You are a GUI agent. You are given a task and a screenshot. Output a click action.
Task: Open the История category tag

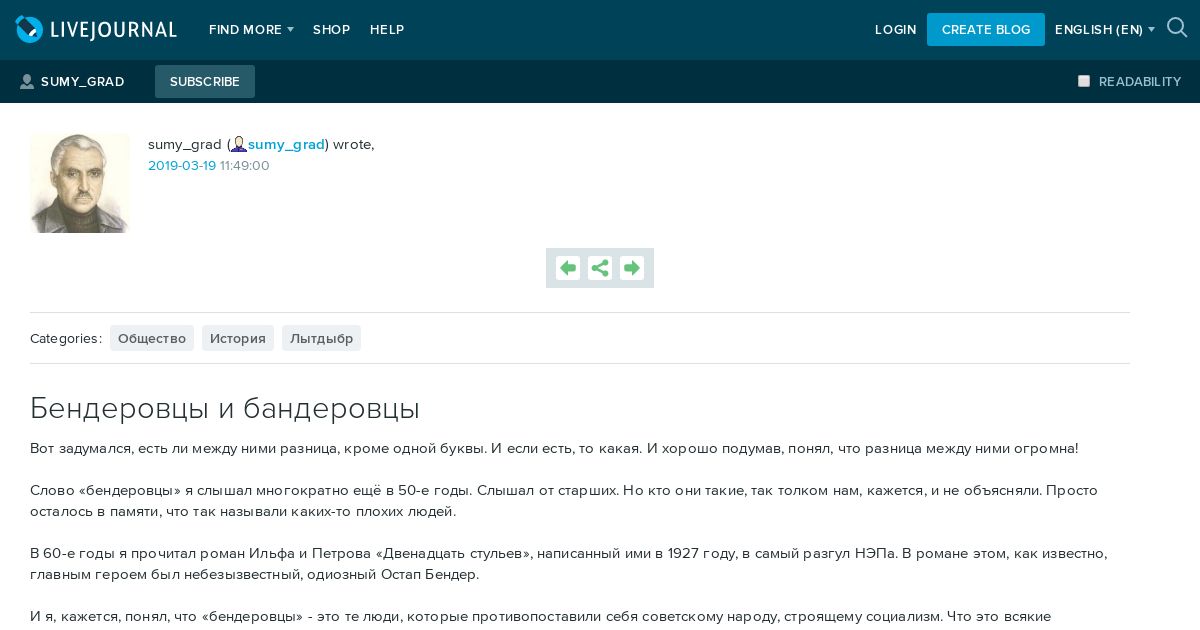coord(238,338)
